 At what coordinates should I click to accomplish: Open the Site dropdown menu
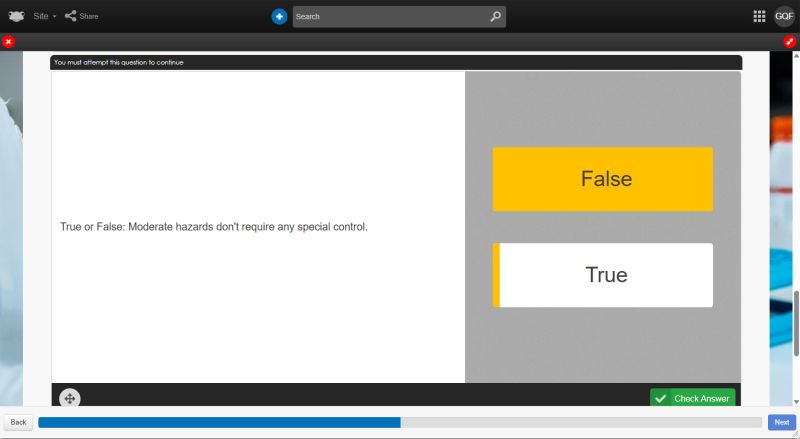(x=45, y=16)
